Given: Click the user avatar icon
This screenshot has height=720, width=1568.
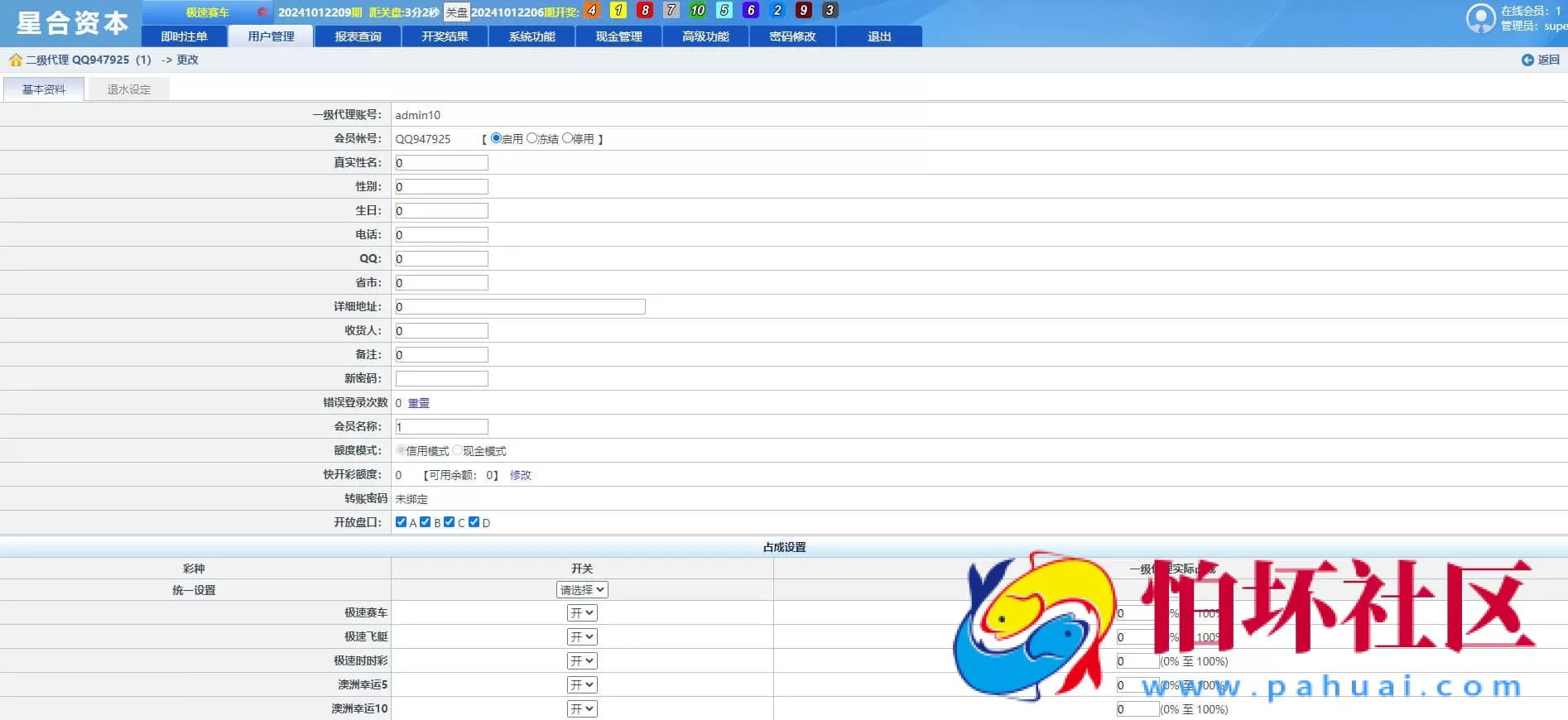Looking at the screenshot, I should 1480,18.
